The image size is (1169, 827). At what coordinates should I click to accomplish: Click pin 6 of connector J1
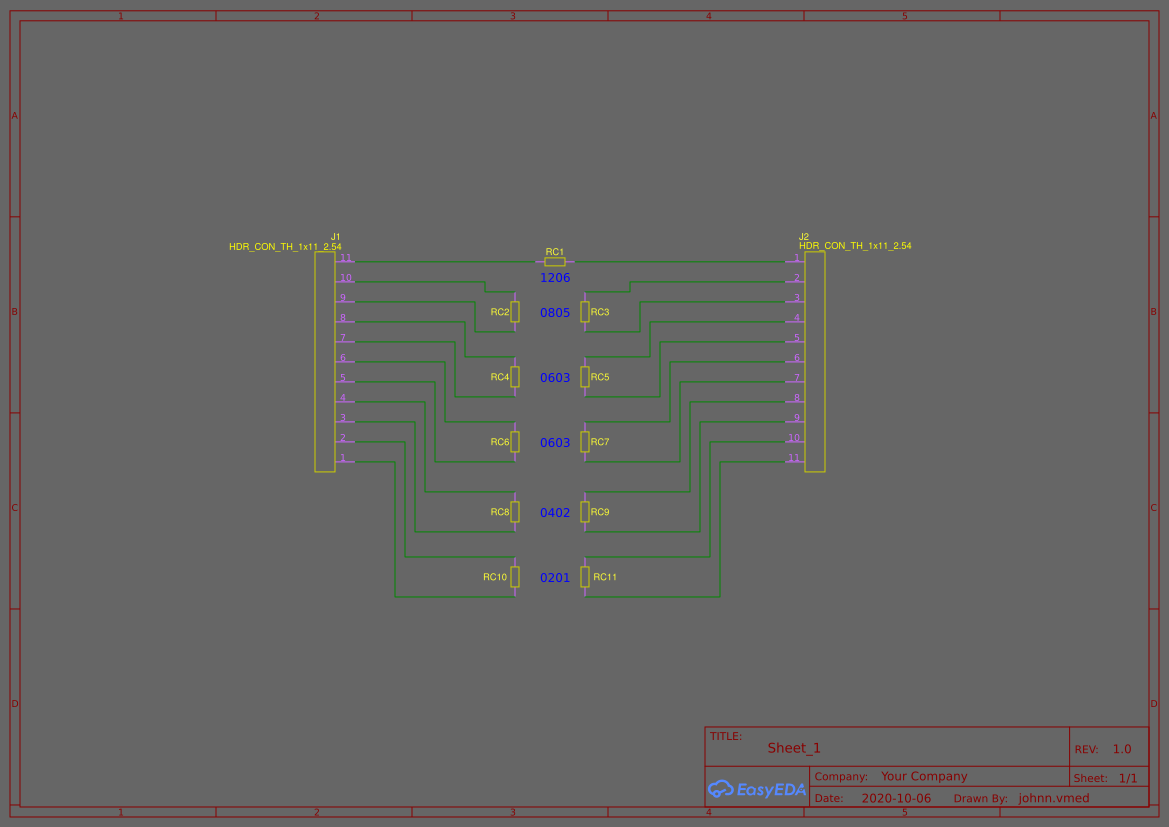(345, 359)
